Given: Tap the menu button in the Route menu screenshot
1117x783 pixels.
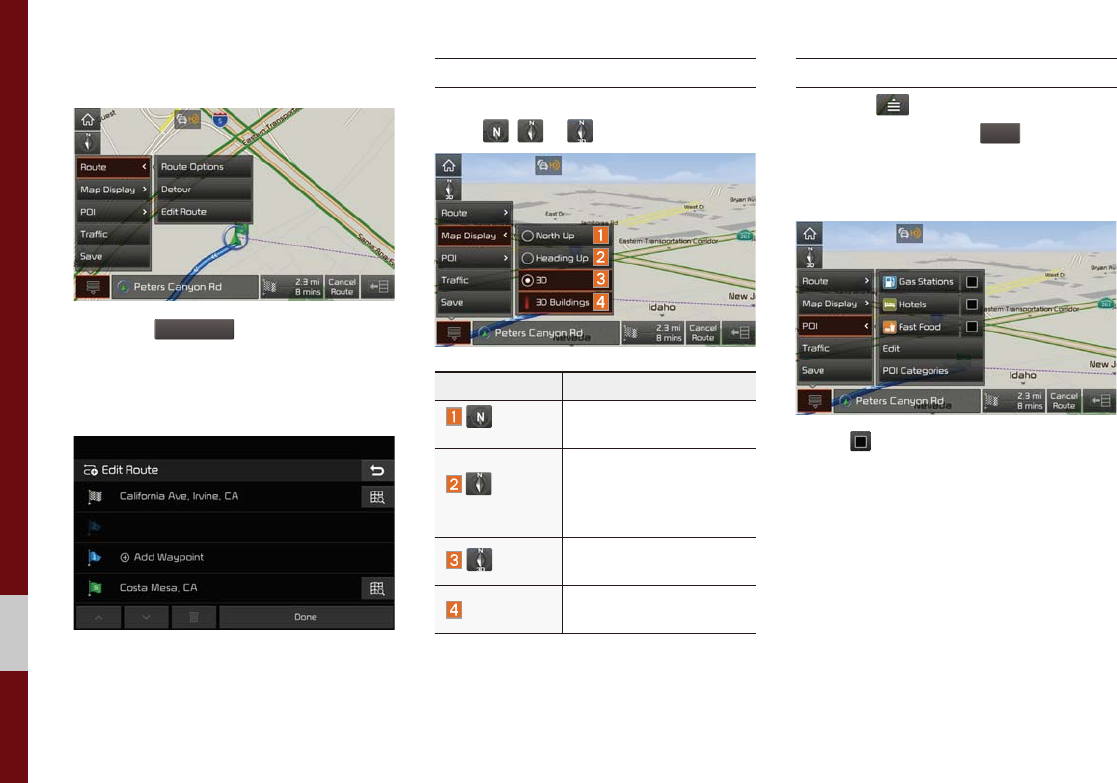Looking at the screenshot, I should tap(93, 287).
